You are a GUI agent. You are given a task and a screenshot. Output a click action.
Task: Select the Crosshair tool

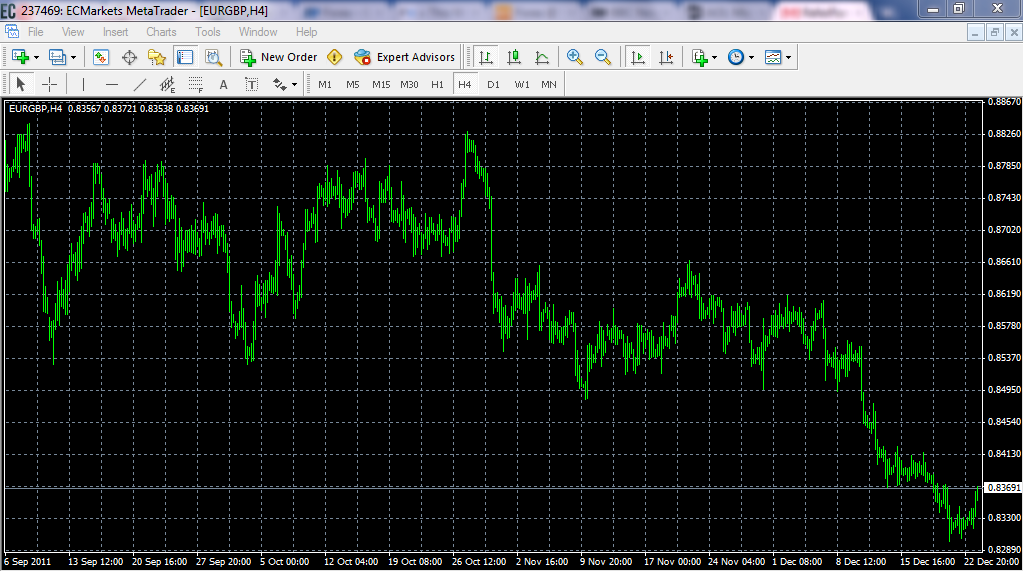(49, 84)
